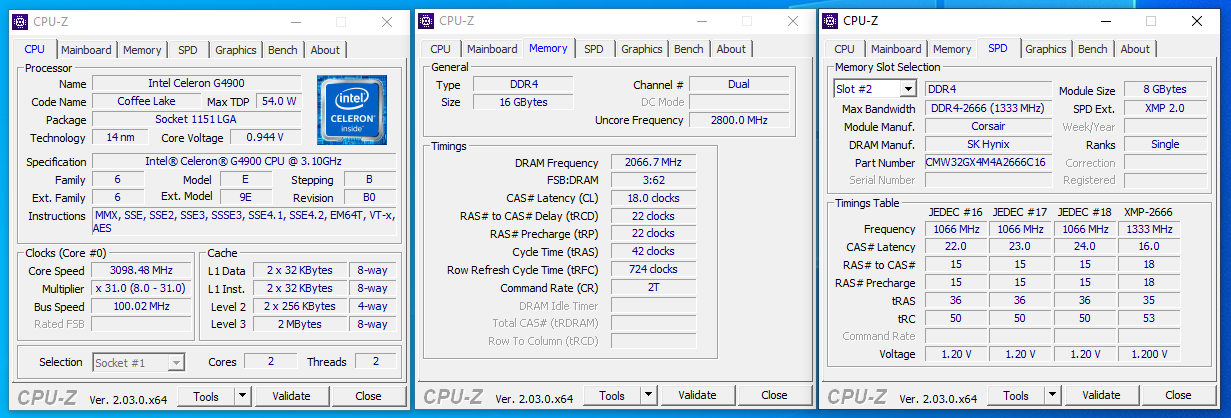The width and height of the screenshot is (1231, 418).
Task: Open the Bench tab in the middle window
Action: (689, 49)
